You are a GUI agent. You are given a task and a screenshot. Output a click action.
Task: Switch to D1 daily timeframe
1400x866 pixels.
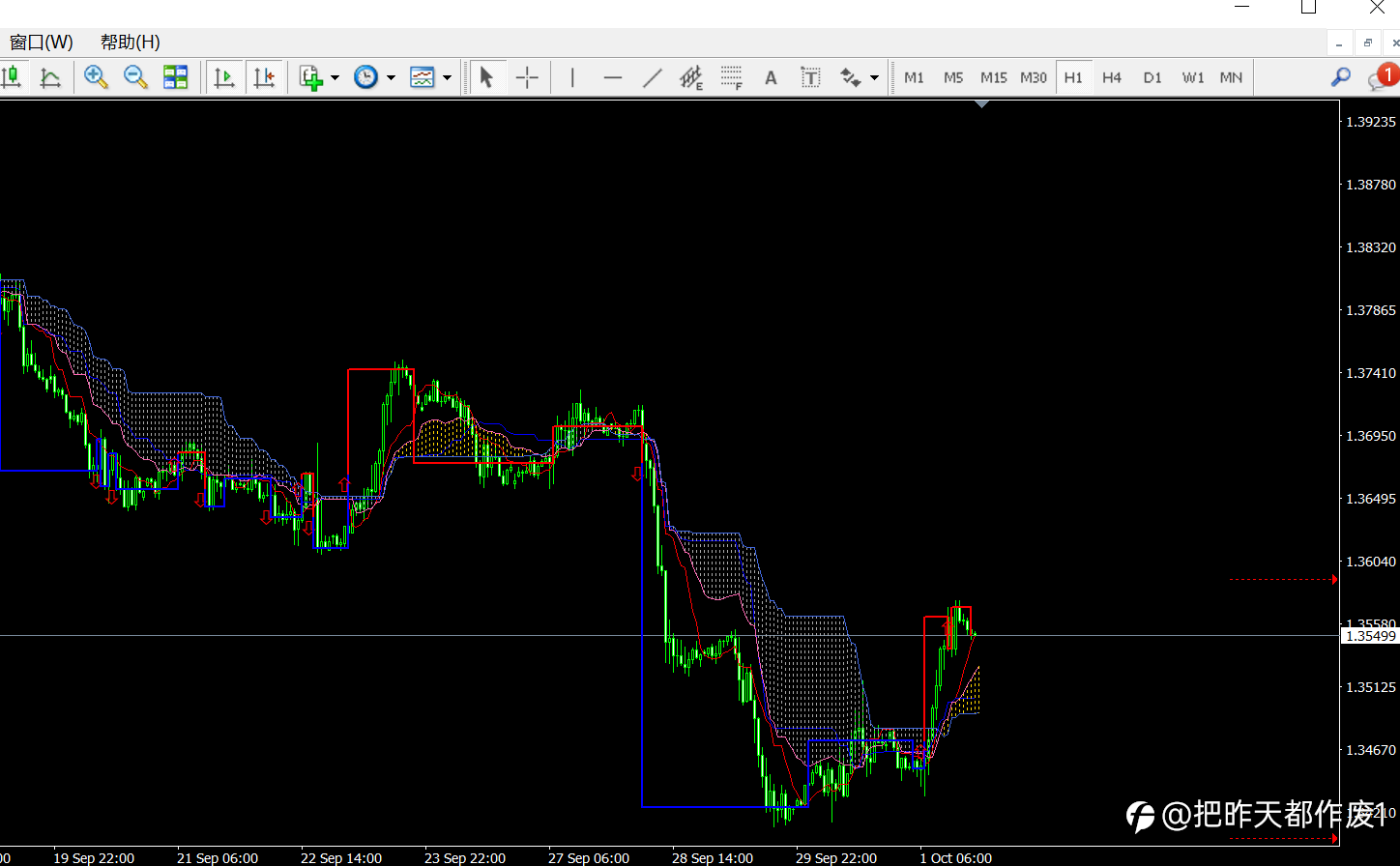point(1152,77)
